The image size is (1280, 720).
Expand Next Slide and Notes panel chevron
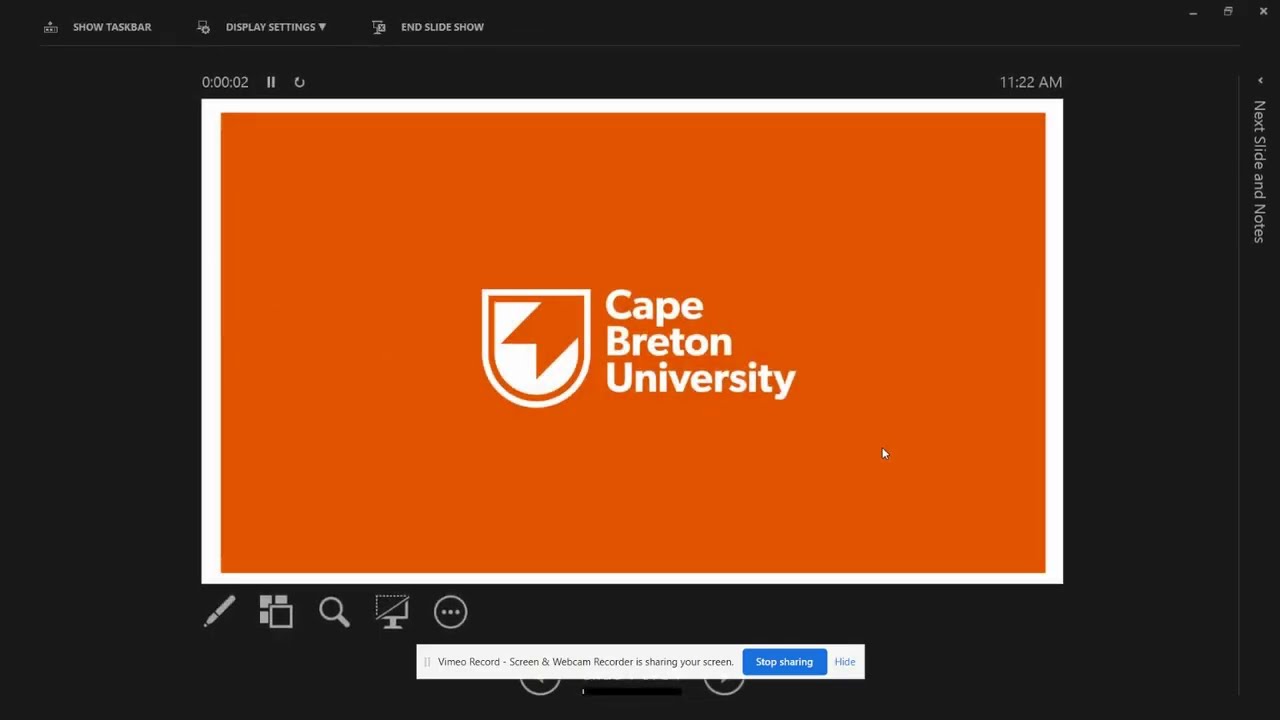(x=1260, y=81)
